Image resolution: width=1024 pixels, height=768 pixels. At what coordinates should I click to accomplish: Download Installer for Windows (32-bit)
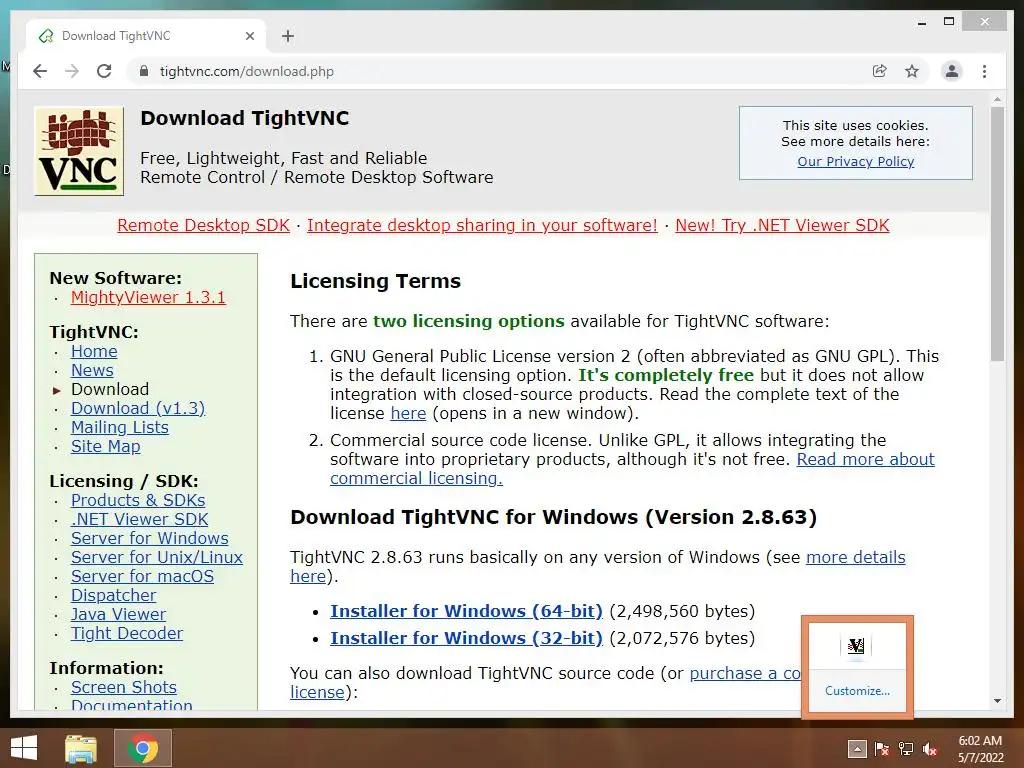coord(466,638)
